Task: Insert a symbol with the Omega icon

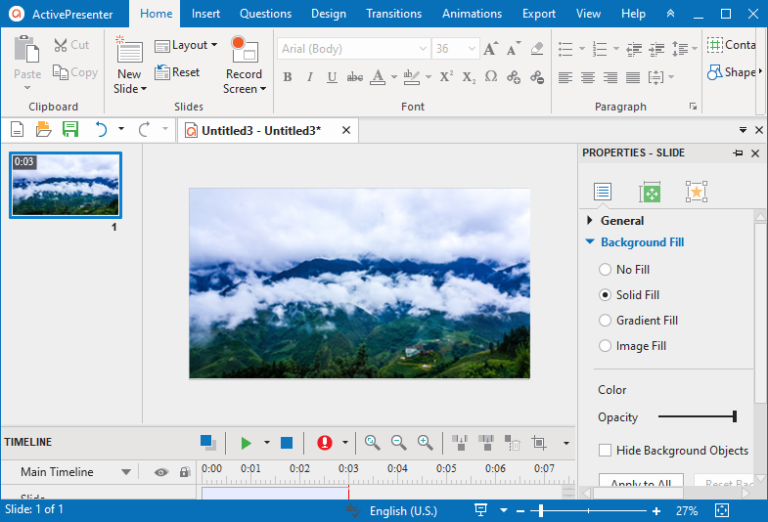Action: pyautogui.click(x=491, y=76)
